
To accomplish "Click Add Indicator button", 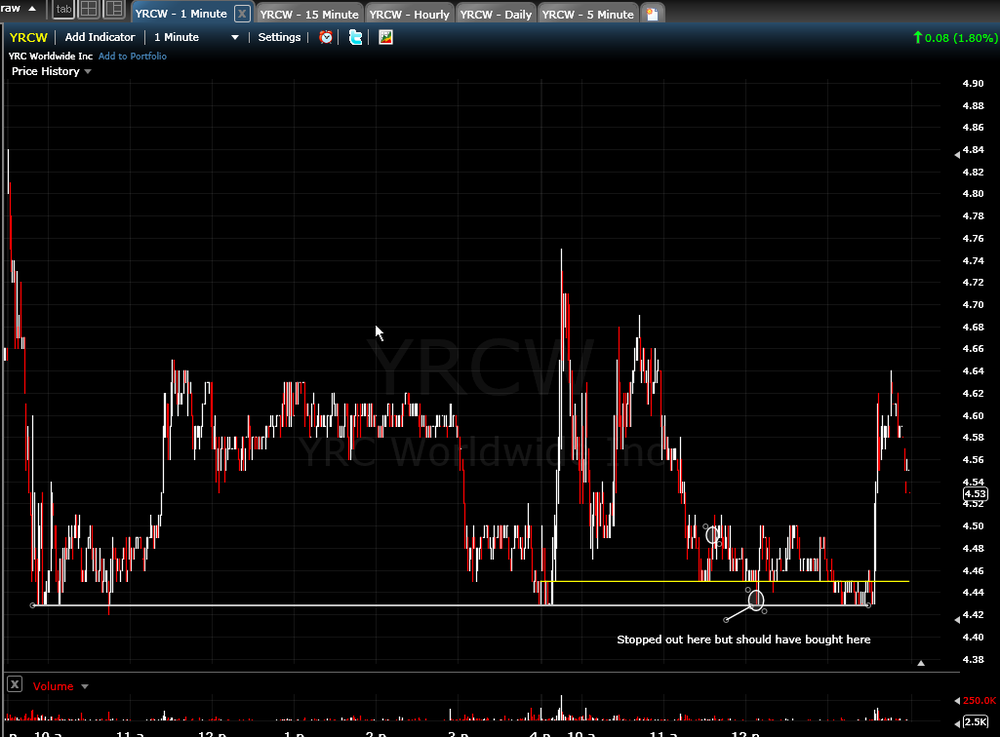I will click(99, 37).
